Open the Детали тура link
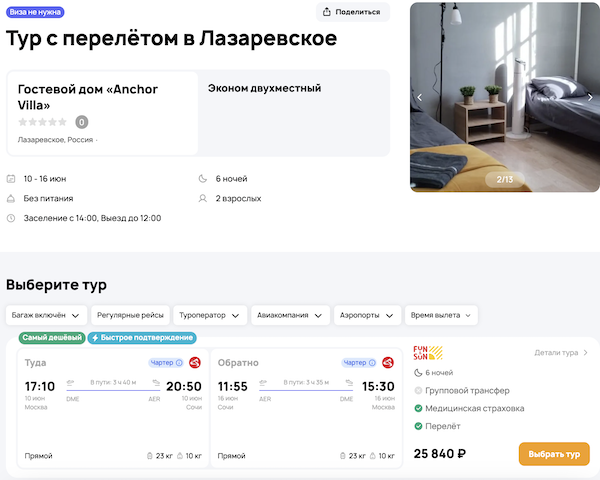Viewport: 600px width, 480px height. click(x=561, y=352)
